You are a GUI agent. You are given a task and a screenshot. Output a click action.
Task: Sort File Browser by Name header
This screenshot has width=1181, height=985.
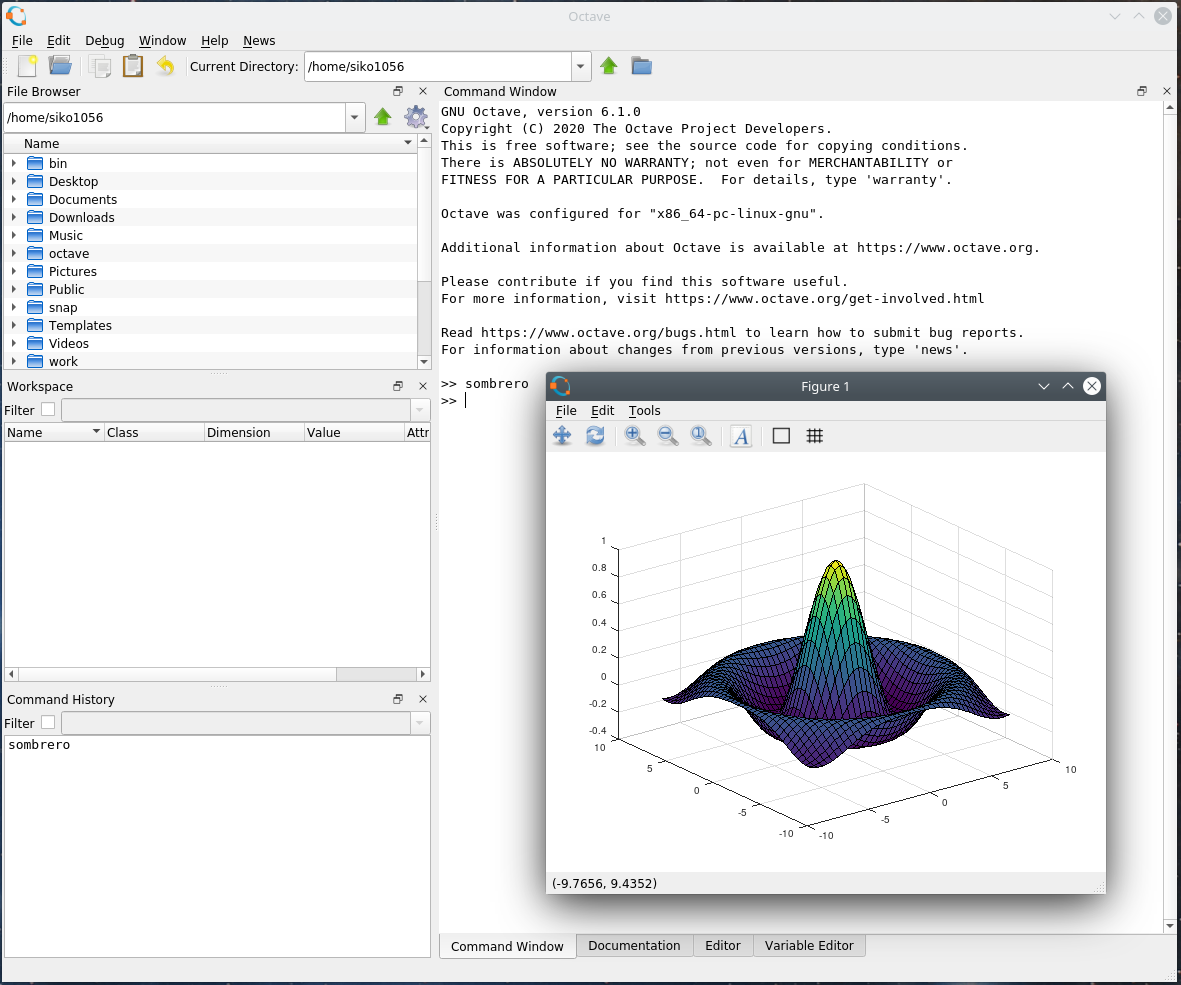[210, 143]
